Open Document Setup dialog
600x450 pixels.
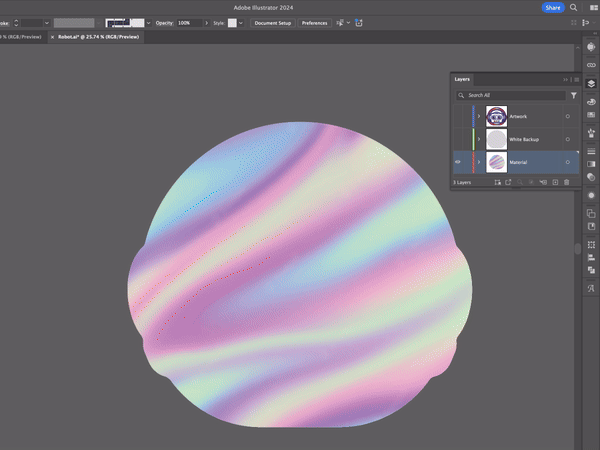click(273, 23)
